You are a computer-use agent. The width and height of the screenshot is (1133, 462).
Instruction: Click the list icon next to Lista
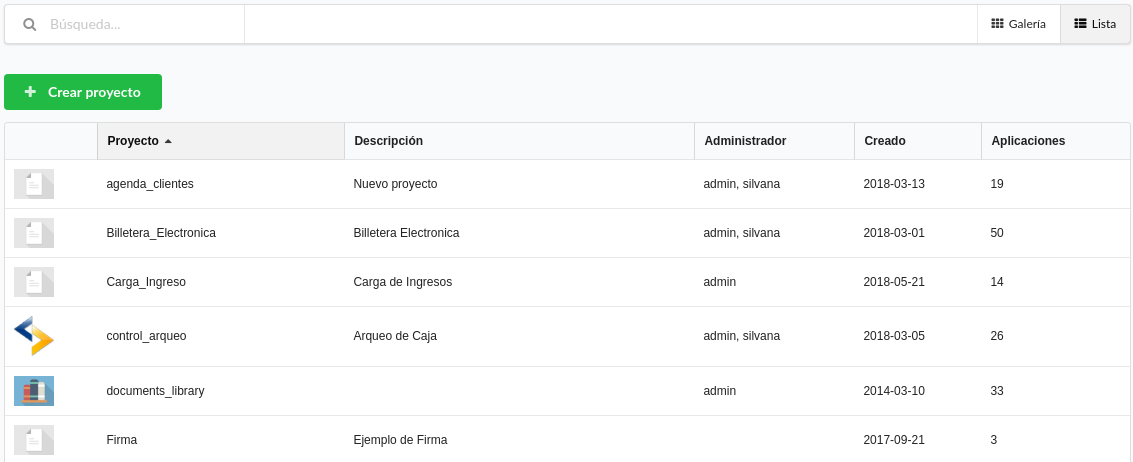pos(1080,23)
